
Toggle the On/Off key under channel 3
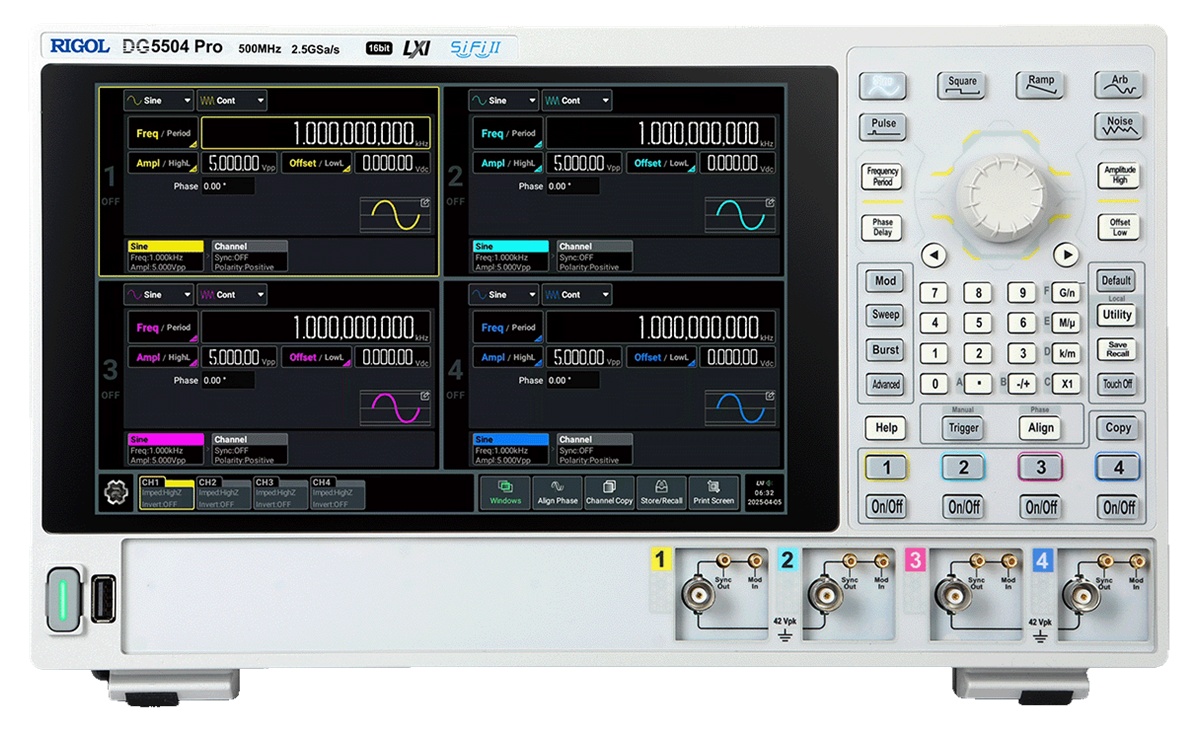tap(1041, 507)
